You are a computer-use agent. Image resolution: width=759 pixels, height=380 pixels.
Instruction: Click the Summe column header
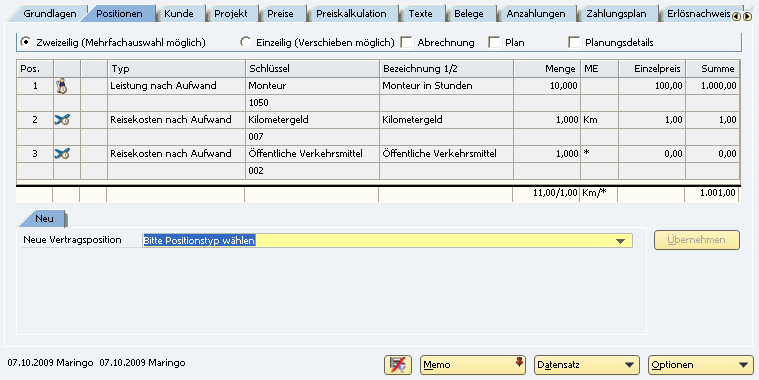[x=713, y=69]
